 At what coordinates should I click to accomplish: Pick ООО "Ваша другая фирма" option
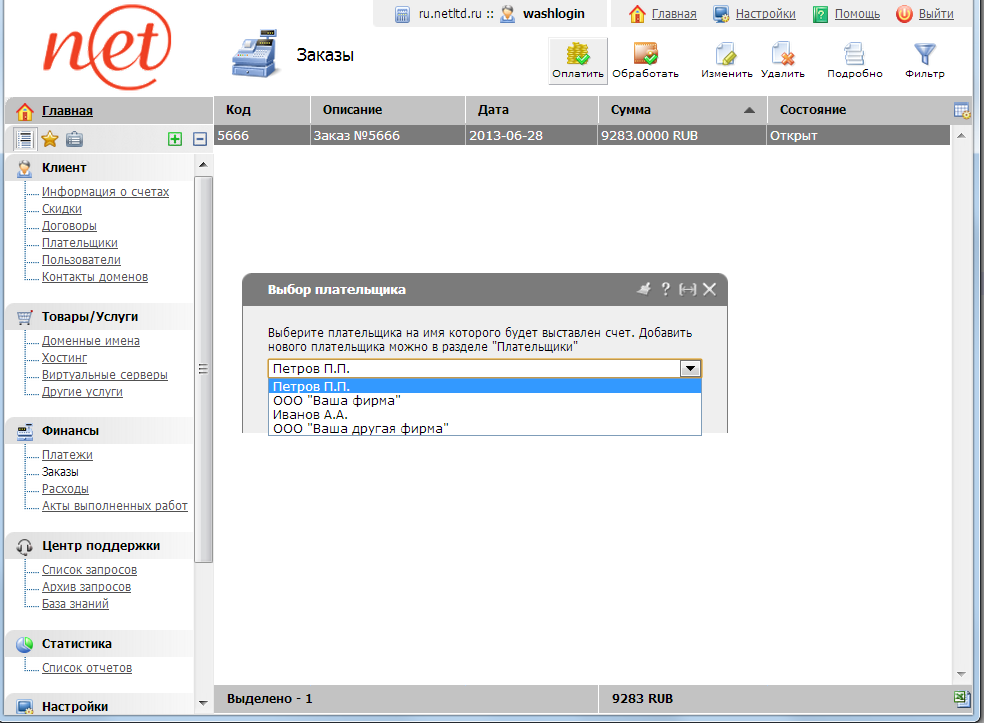(x=360, y=428)
